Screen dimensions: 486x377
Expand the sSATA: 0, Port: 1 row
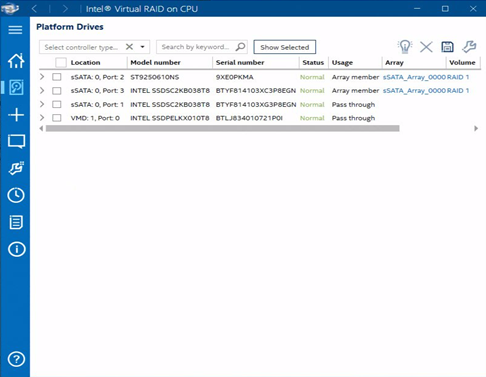(x=42, y=104)
